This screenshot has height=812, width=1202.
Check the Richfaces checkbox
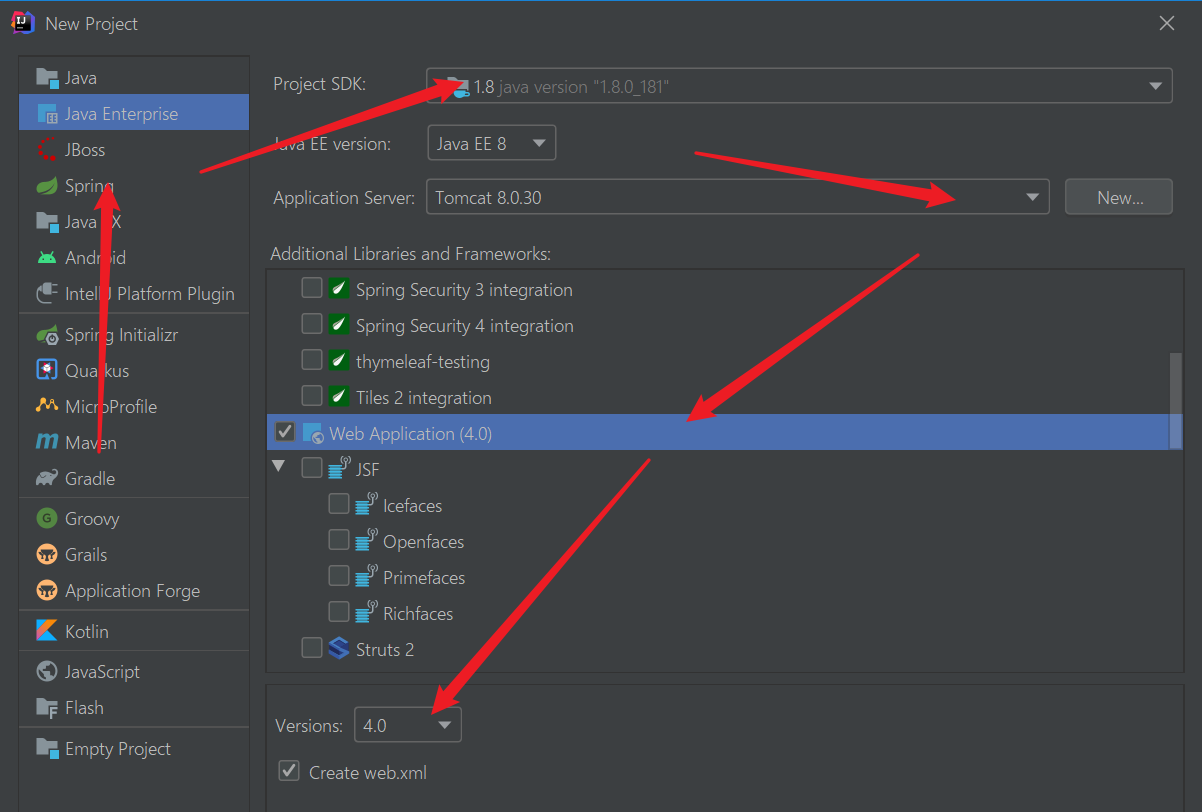click(339, 612)
